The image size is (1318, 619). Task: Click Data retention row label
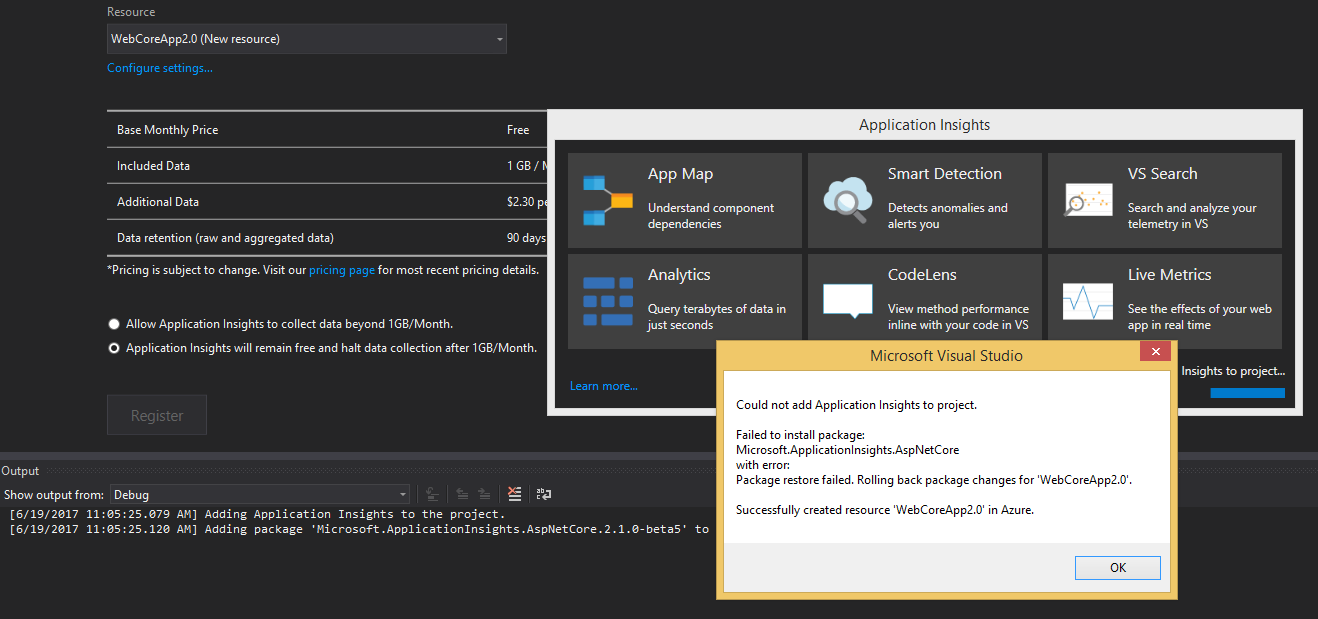(x=225, y=238)
